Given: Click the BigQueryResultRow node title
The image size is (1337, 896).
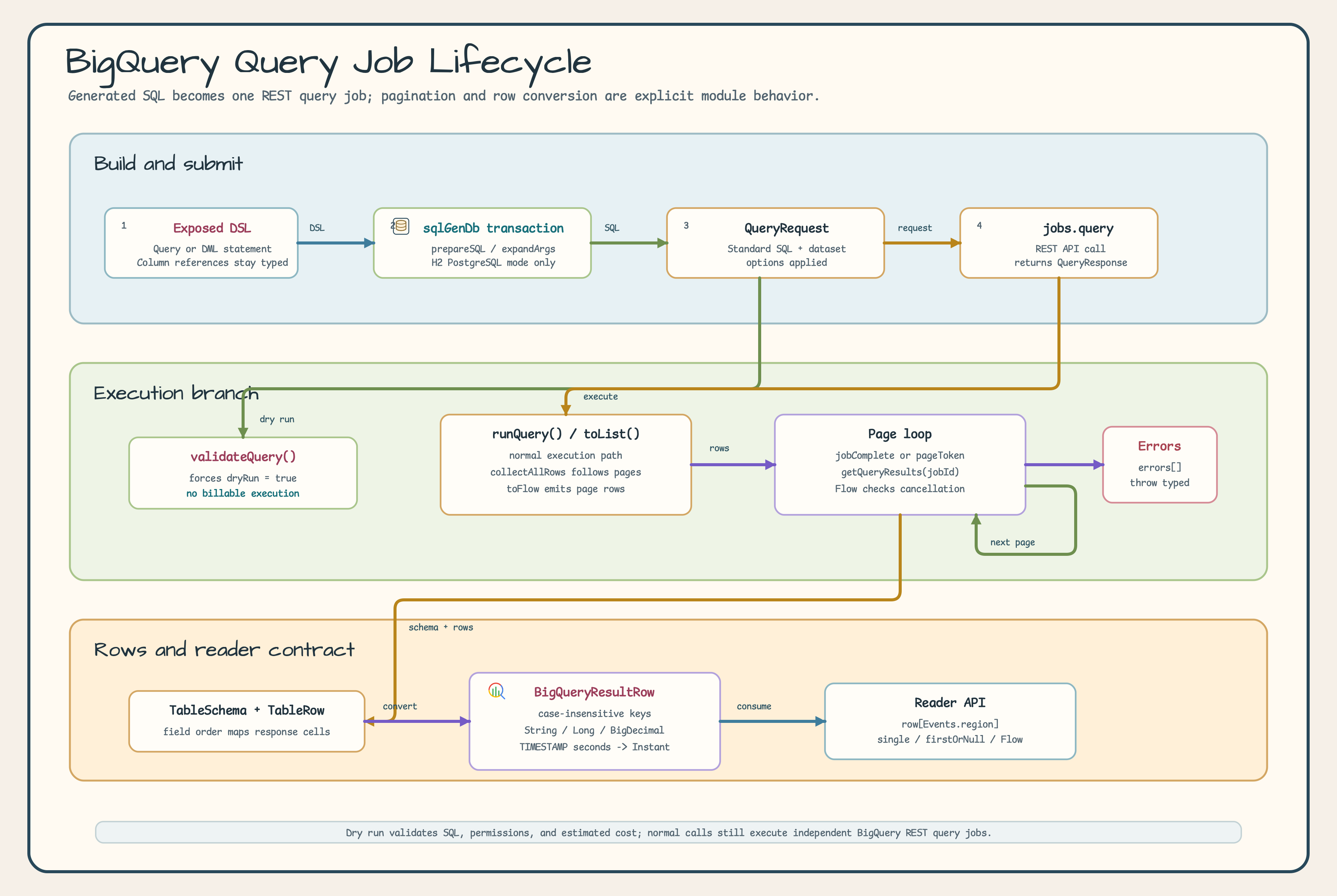Looking at the screenshot, I should pyautogui.click(x=594, y=693).
